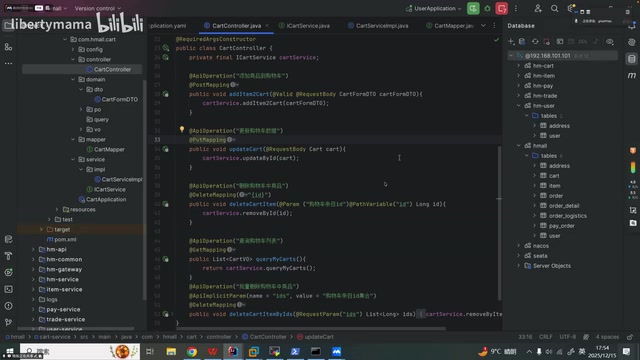The height and width of the screenshot is (360, 640).
Task: Open Structure tool window icon
Action: point(8,47)
